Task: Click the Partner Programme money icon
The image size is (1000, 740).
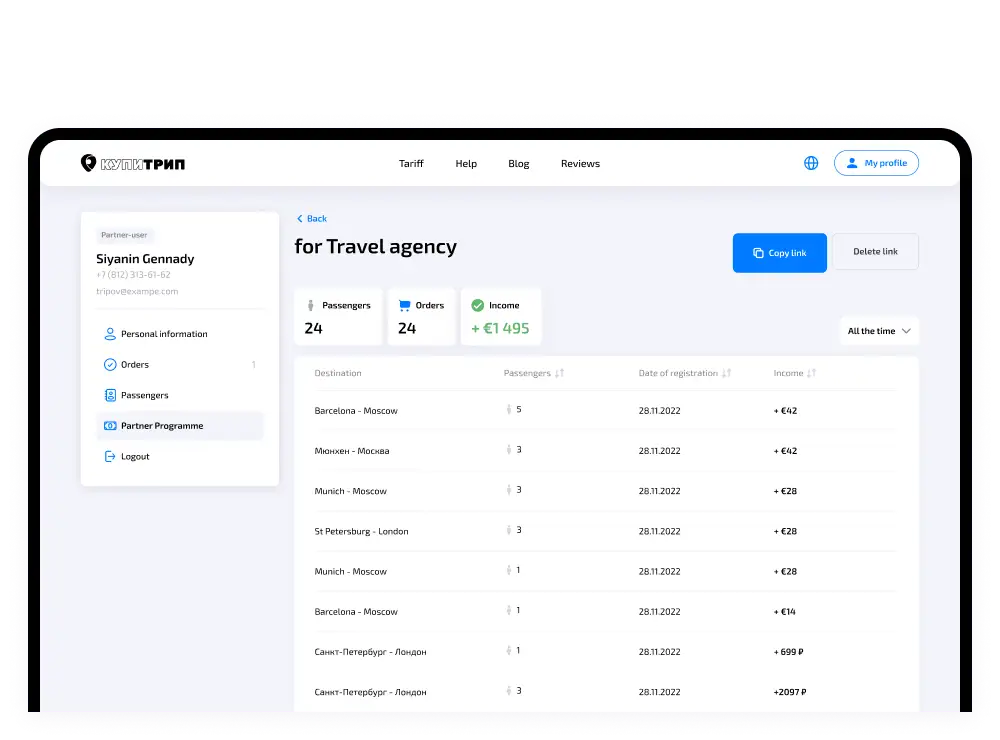Action: pos(110,426)
